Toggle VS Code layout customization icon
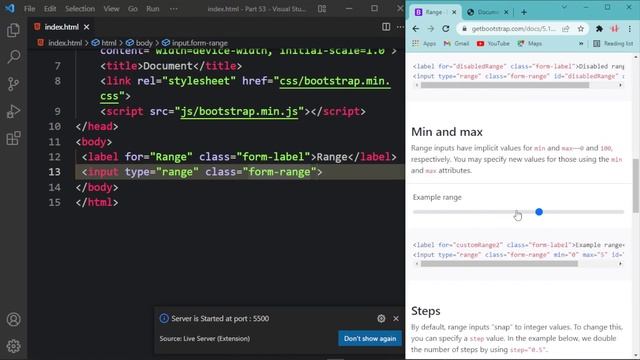The height and width of the screenshot is (360, 640). pos(322,9)
